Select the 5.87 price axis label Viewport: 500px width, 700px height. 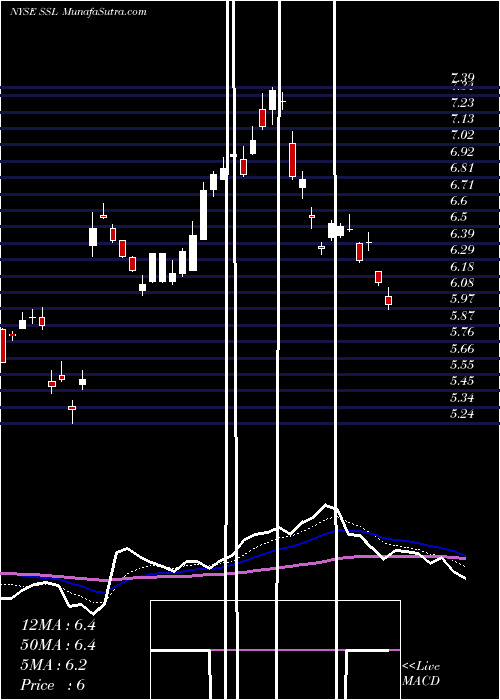click(462, 316)
